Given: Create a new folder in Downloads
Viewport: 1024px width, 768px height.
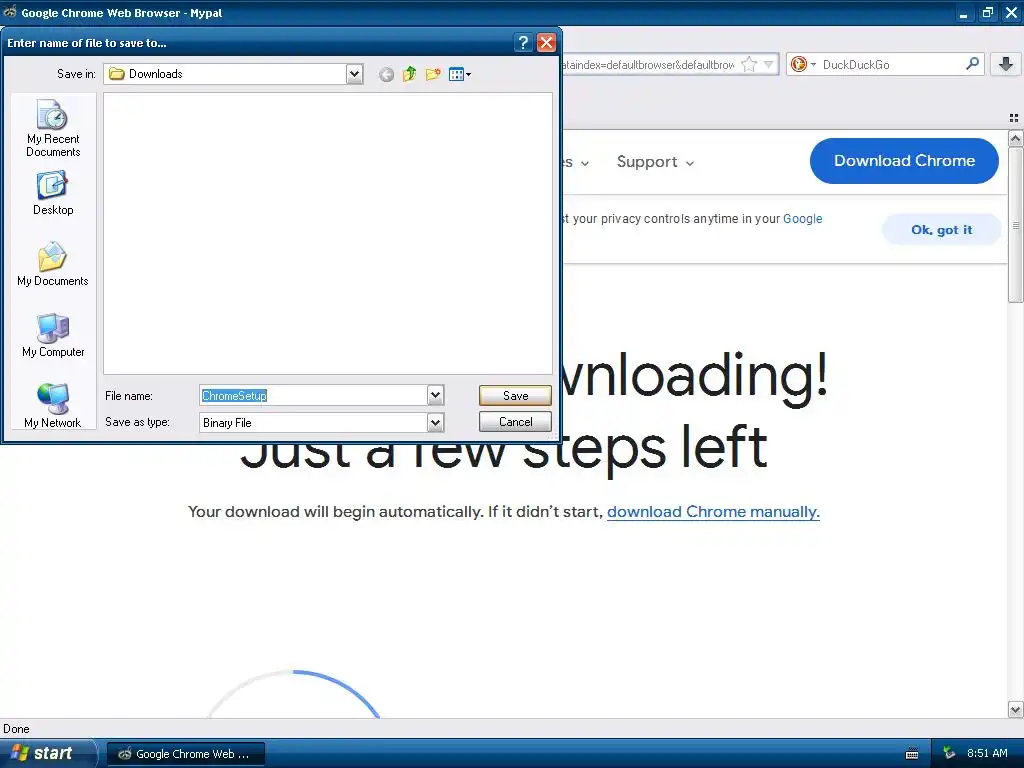Looking at the screenshot, I should pyautogui.click(x=433, y=74).
